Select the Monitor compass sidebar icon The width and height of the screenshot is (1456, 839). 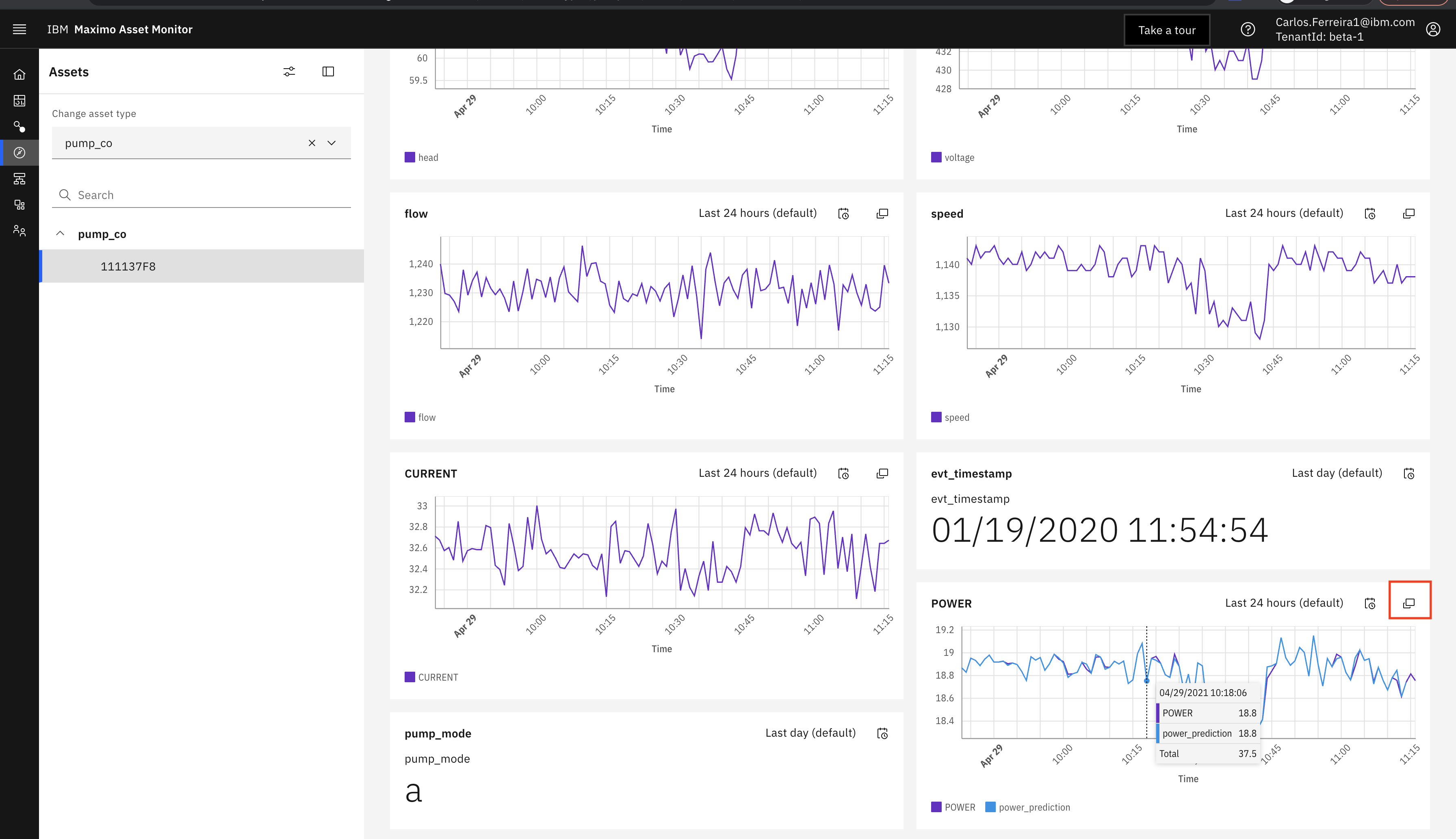pyautogui.click(x=19, y=153)
